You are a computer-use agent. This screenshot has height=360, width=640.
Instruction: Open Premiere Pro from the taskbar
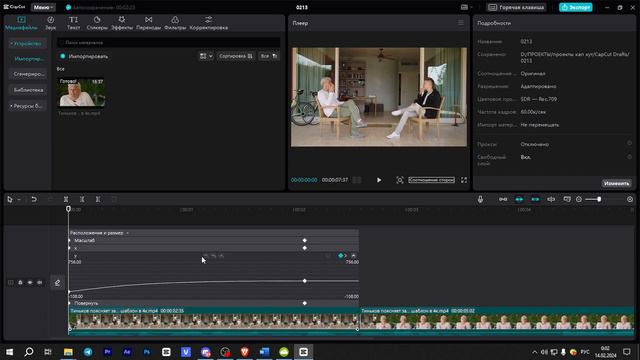(107, 351)
